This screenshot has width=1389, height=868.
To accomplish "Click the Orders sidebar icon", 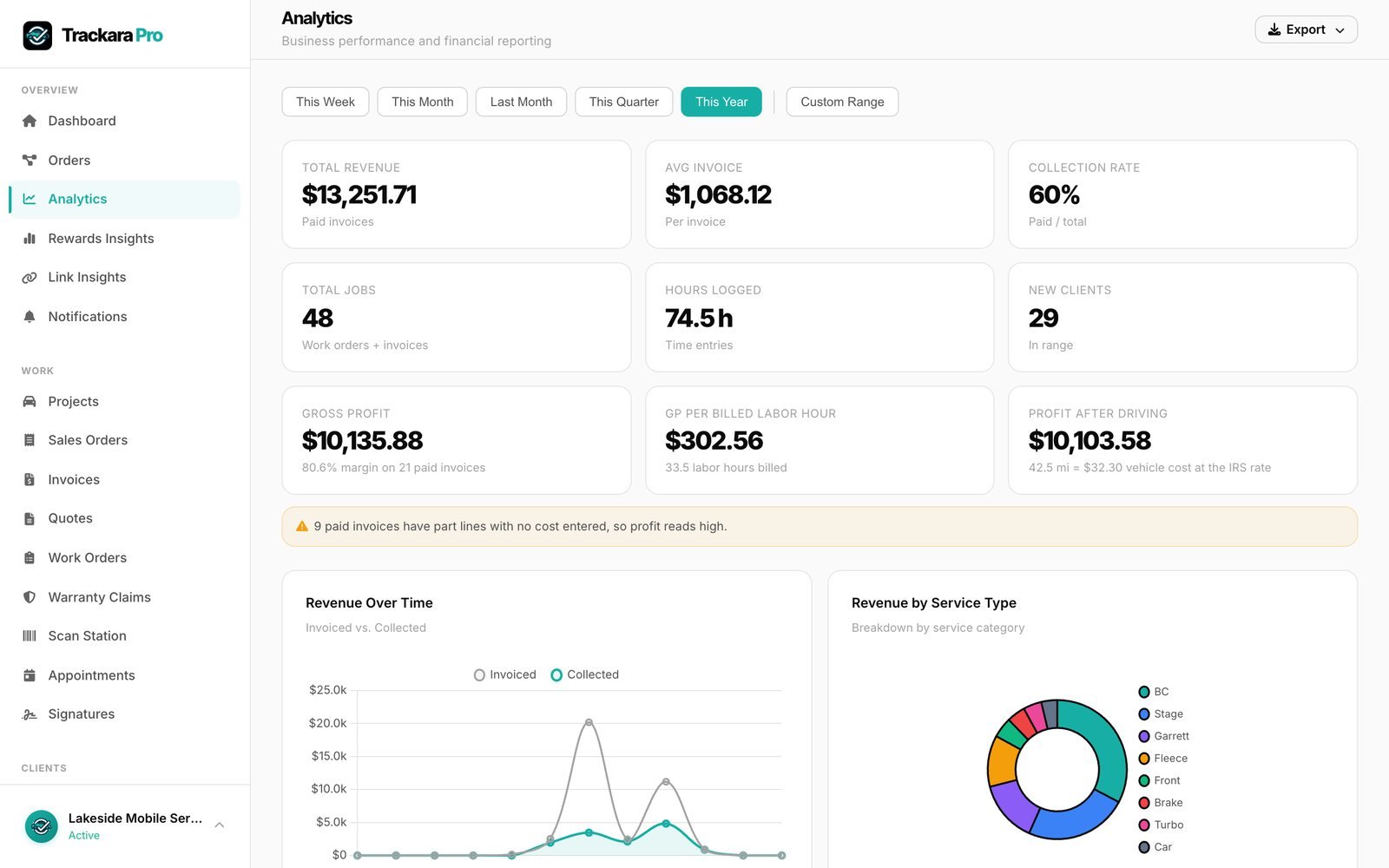I will tap(30, 161).
